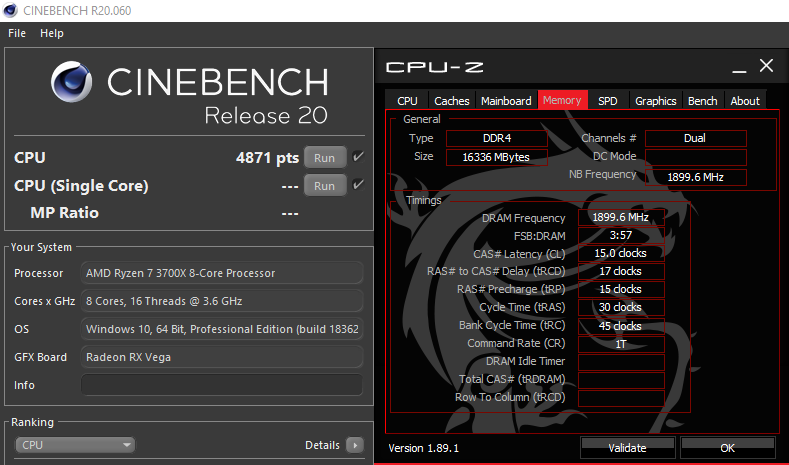
Task: Click the Channels # value Dual
Action: click(x=695, y=138)
